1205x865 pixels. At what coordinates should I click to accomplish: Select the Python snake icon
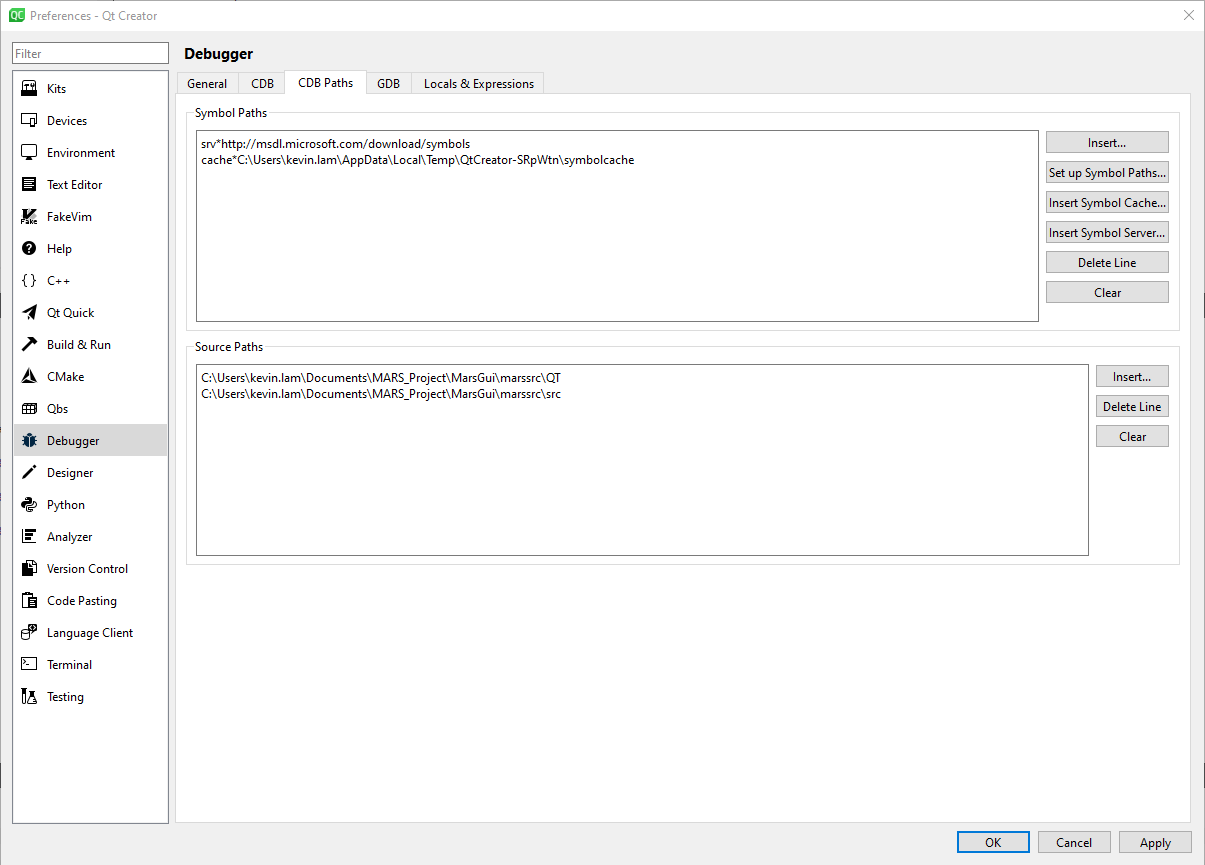pyautogui.click(x=29, y=505)
